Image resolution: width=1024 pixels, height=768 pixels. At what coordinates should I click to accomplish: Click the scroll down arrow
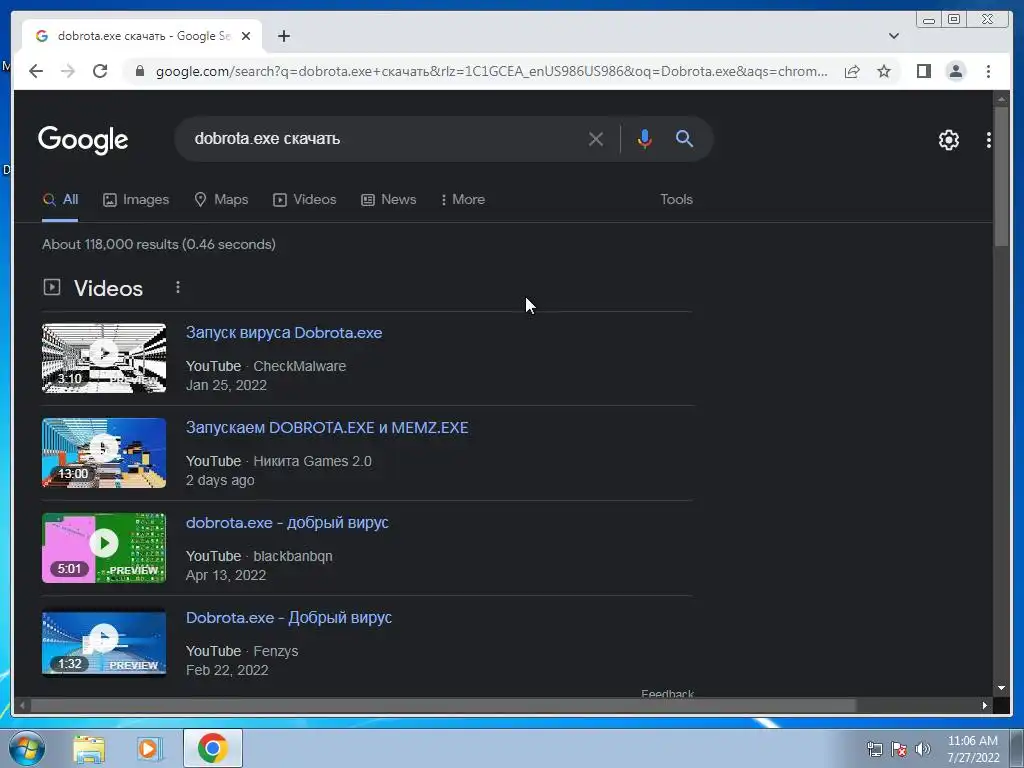coord(1000,688)
